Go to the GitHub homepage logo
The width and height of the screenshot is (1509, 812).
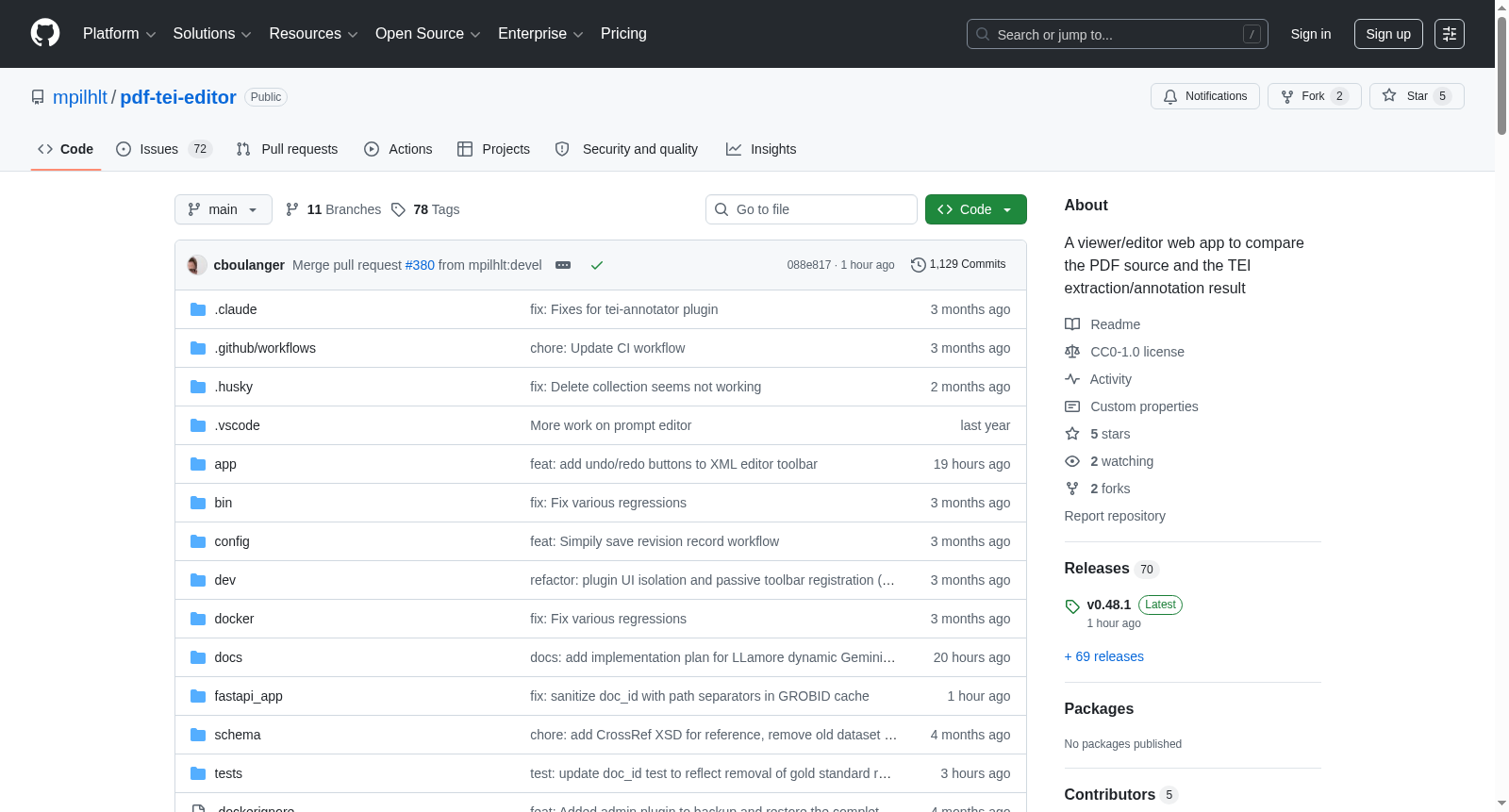click(x=45, y=34)
